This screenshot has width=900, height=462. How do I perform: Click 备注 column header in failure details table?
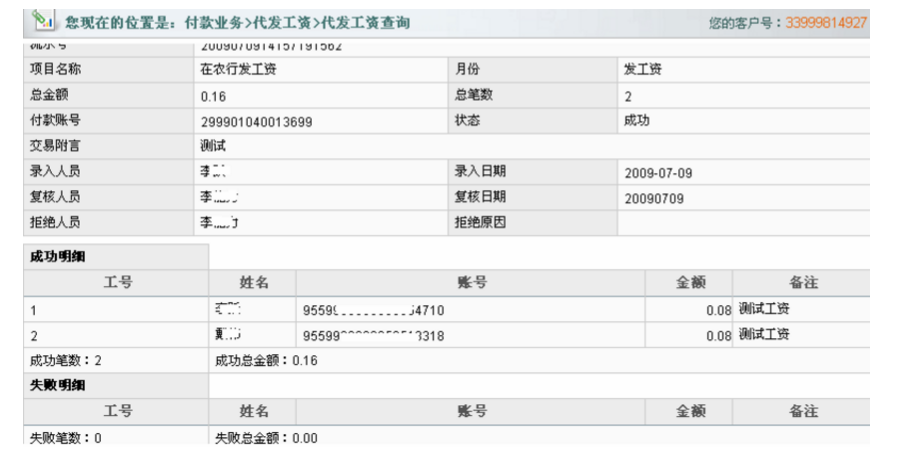point(803,412)
